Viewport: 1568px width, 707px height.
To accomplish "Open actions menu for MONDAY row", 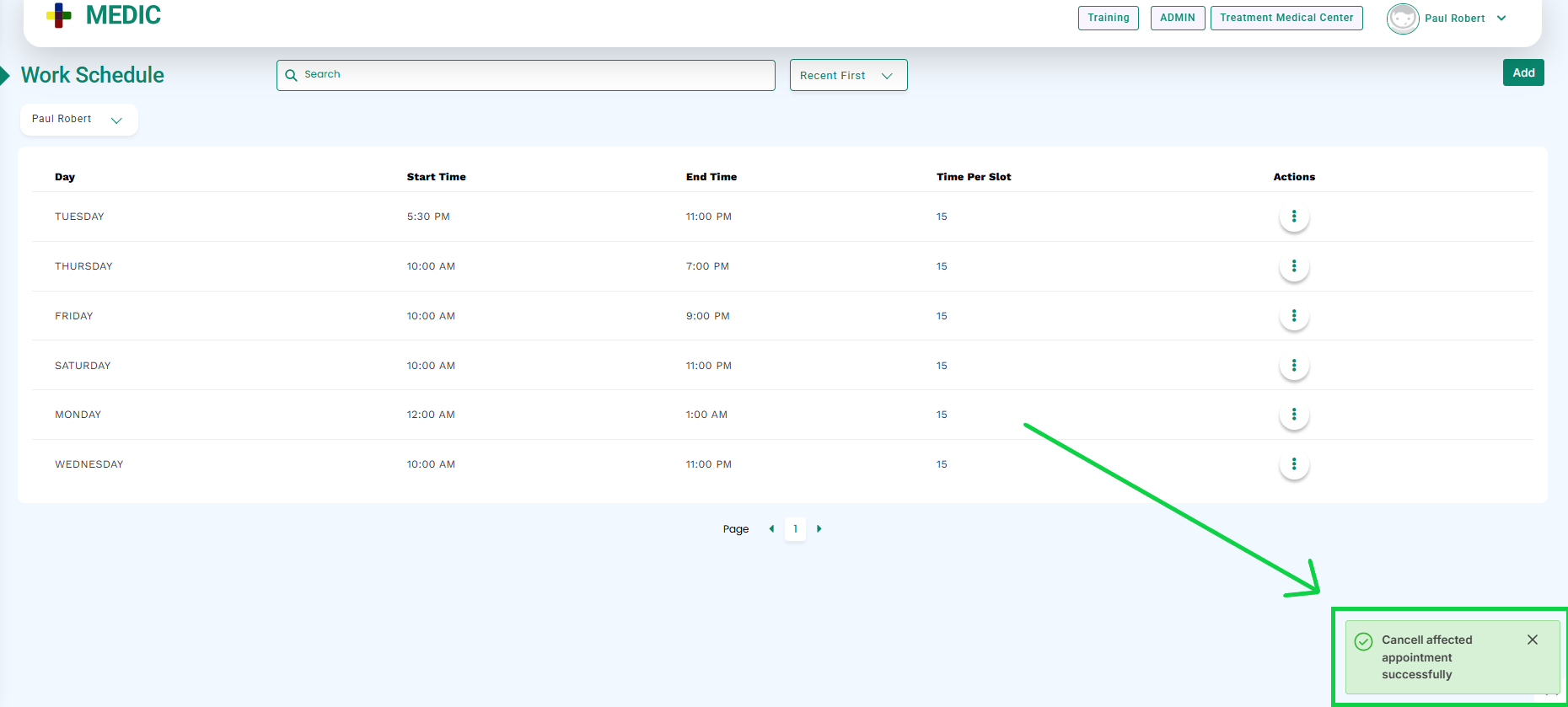I will [1293, 415].
